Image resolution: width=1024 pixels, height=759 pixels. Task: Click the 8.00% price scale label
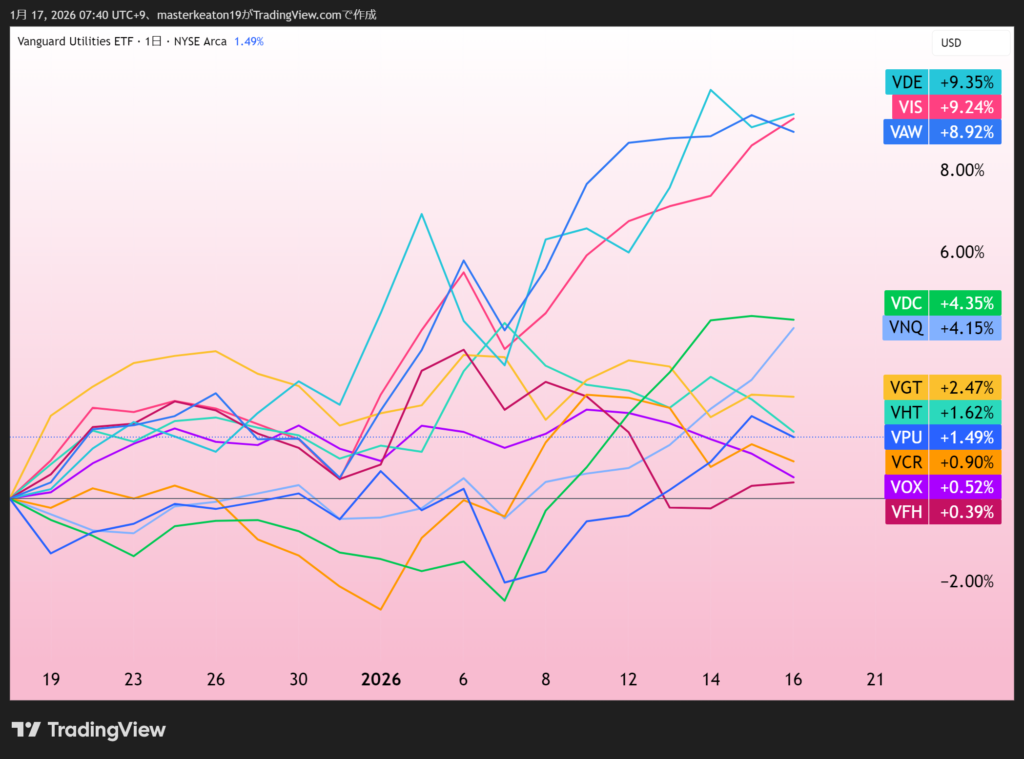pos(961,170)
